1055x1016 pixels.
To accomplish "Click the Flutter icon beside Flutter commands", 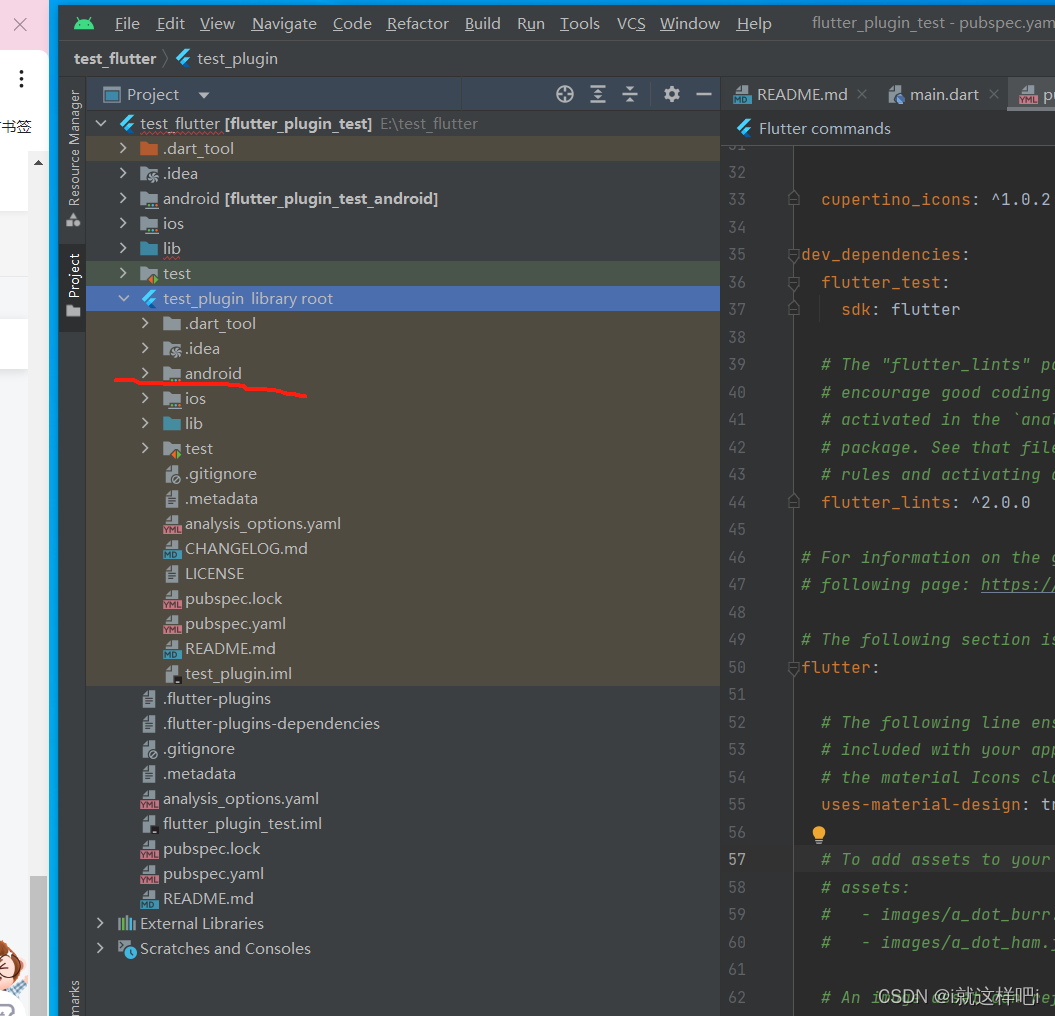I will click(744, 128).
